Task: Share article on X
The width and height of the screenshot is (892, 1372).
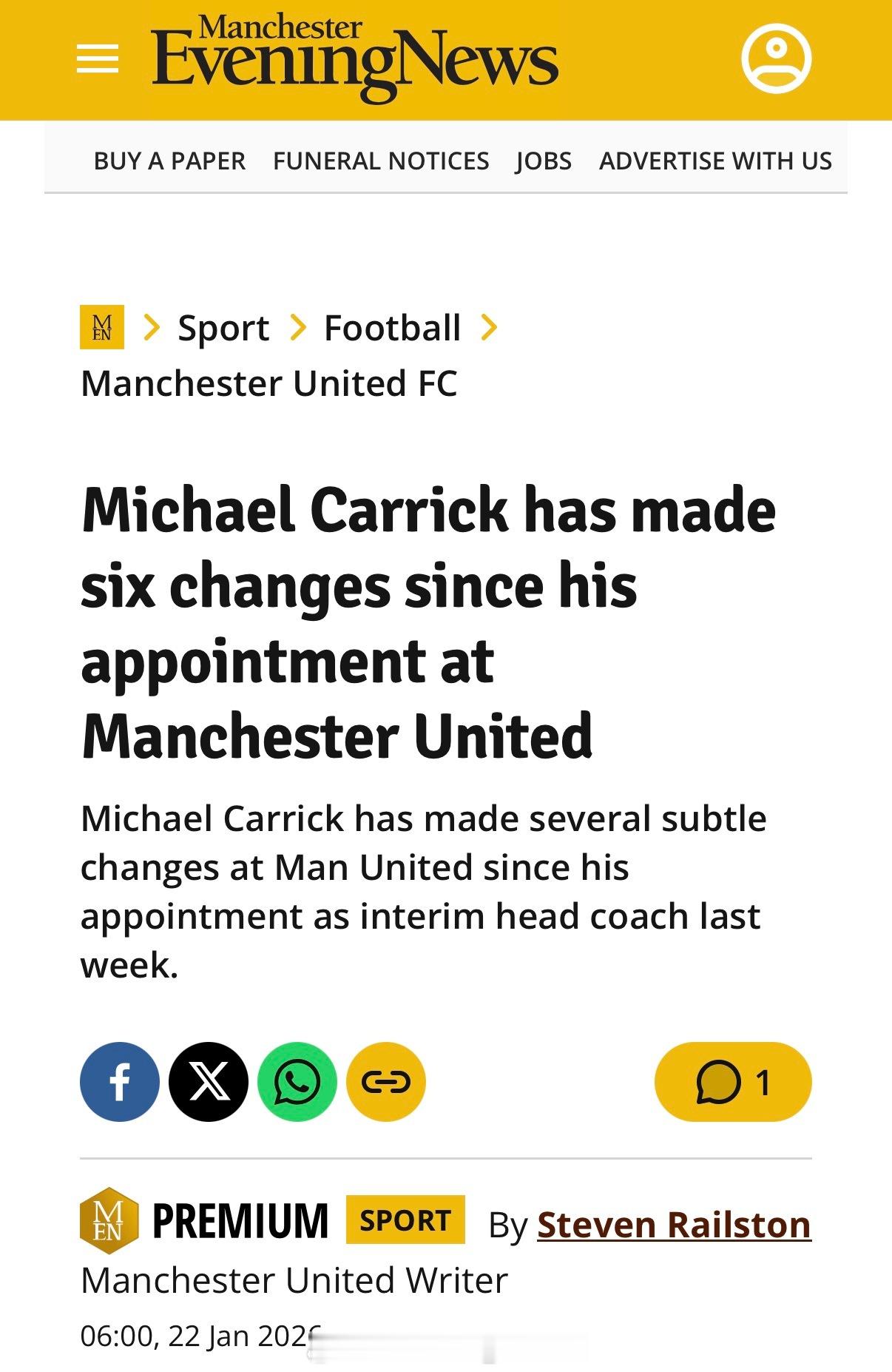Action: tap(209, 1082)
